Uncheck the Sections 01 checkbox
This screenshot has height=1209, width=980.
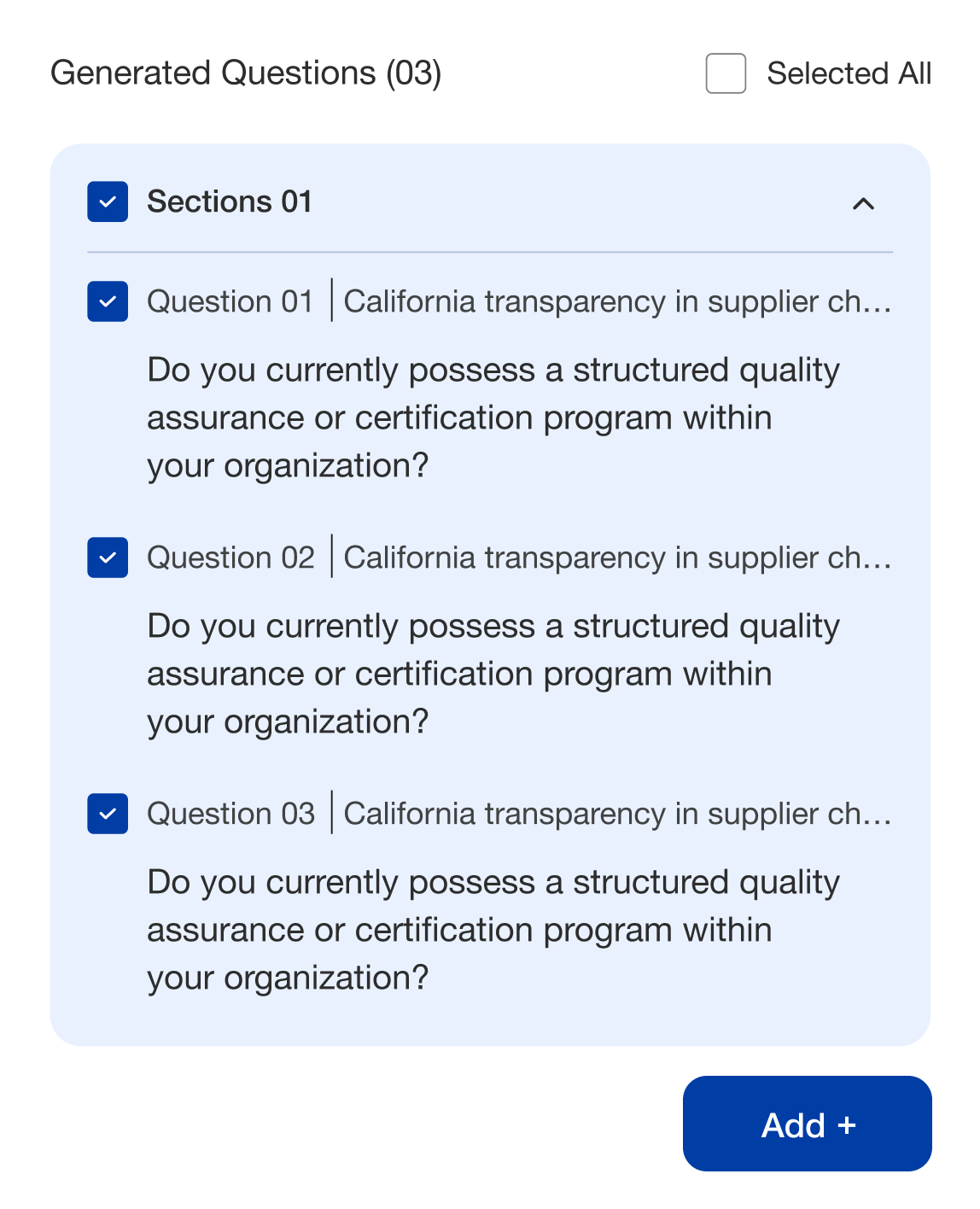click(108, 201)
